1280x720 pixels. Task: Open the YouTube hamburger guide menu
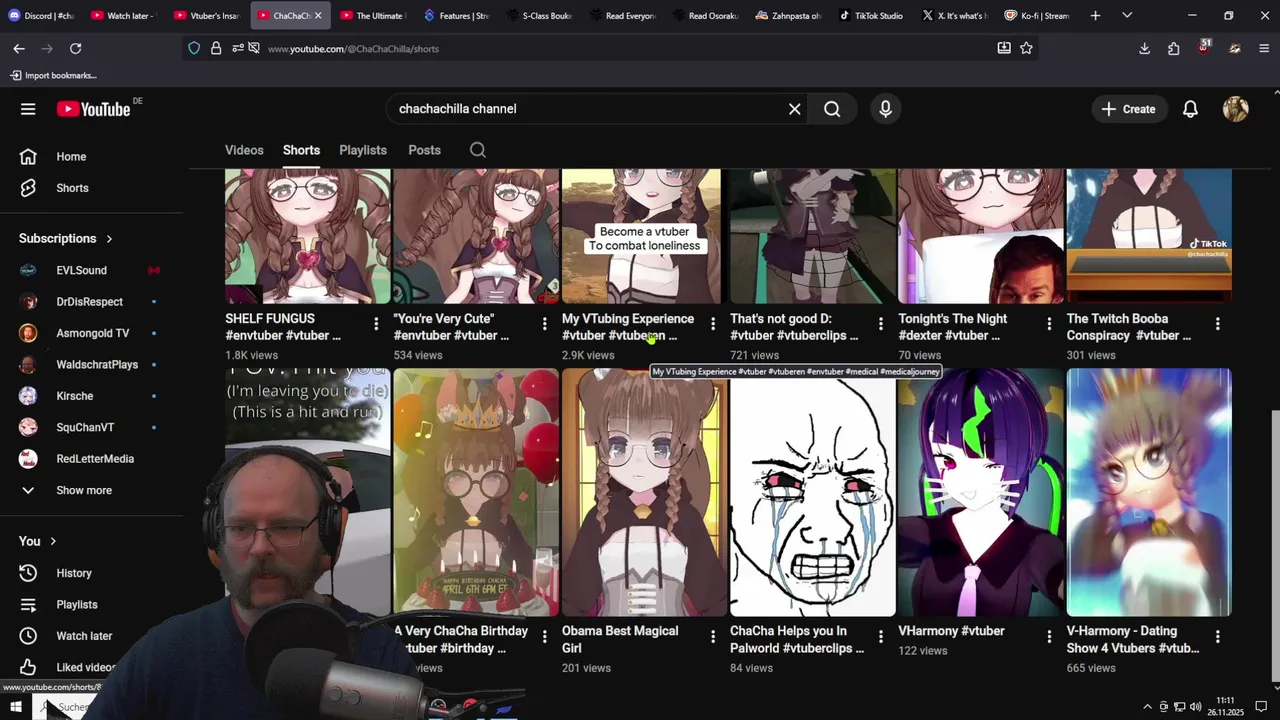point(28,109)
